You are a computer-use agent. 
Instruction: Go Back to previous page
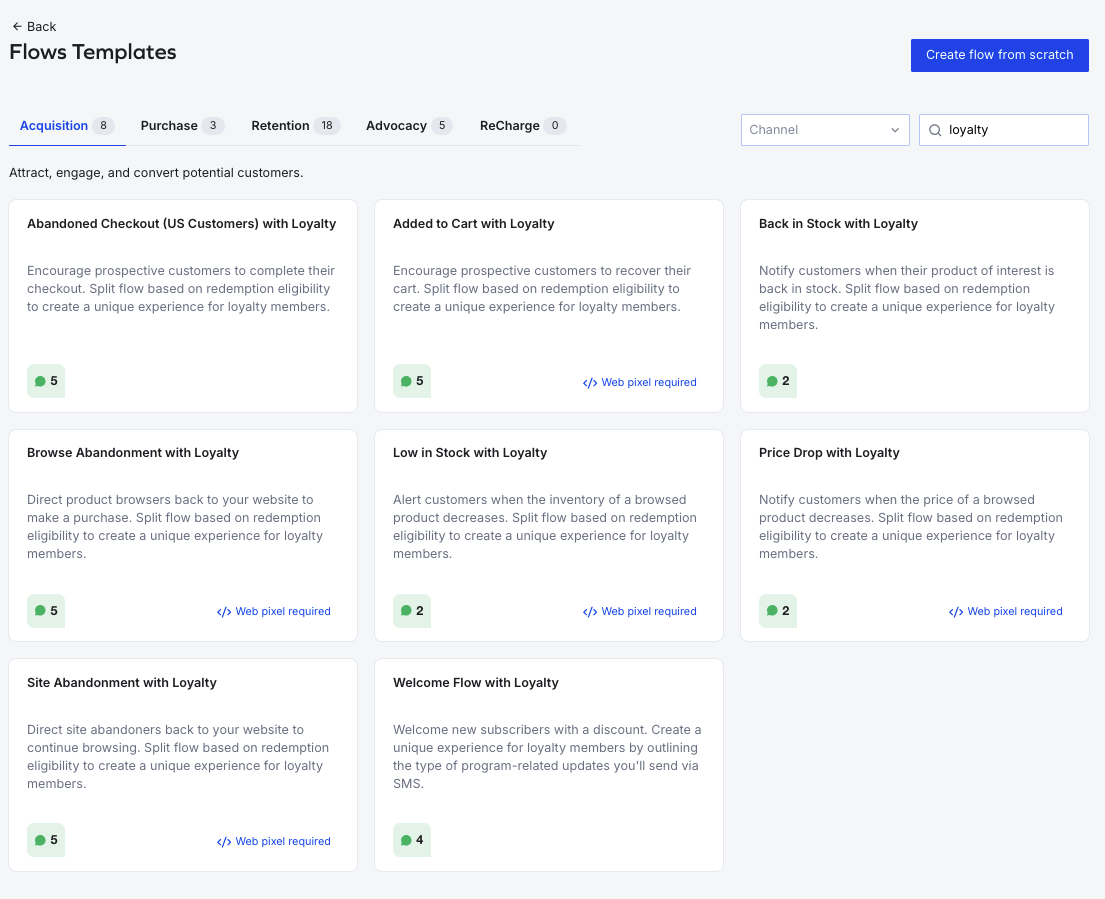[34, 27]
